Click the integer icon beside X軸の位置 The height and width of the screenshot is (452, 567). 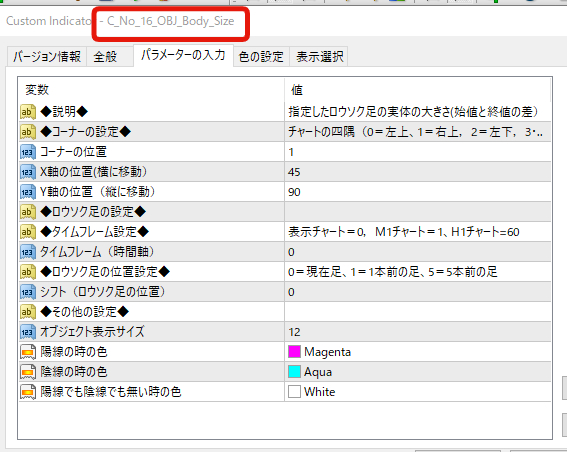pyautogui.click(x=28, y=172)
